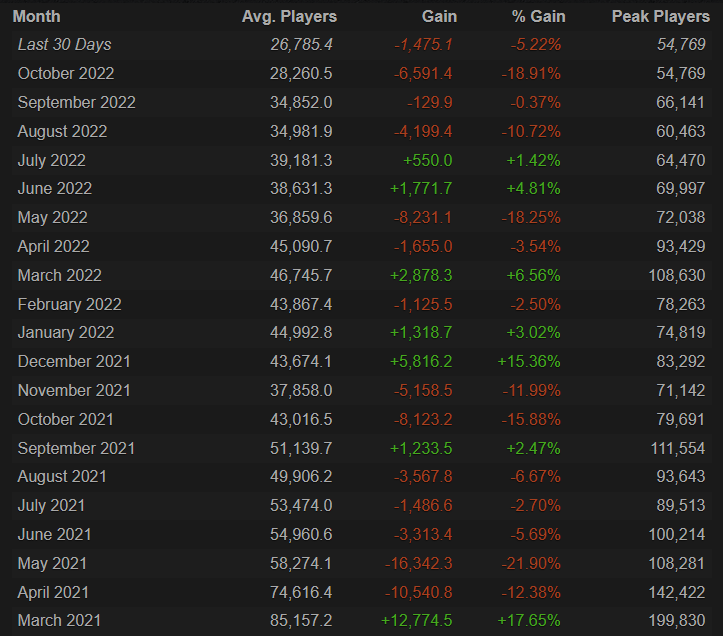Select the Last 30 Days row label
Screen dimensions: 723x636
65,45
